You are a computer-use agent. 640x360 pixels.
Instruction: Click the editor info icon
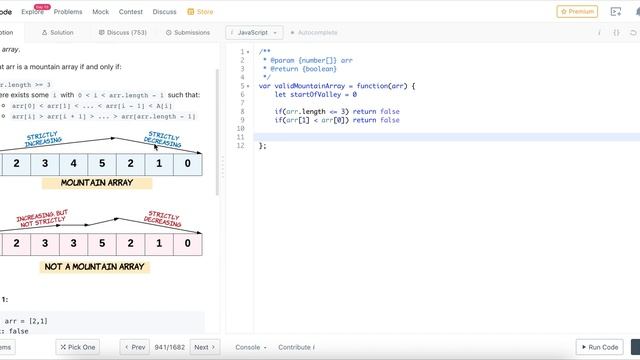click(x=599, y=33)
